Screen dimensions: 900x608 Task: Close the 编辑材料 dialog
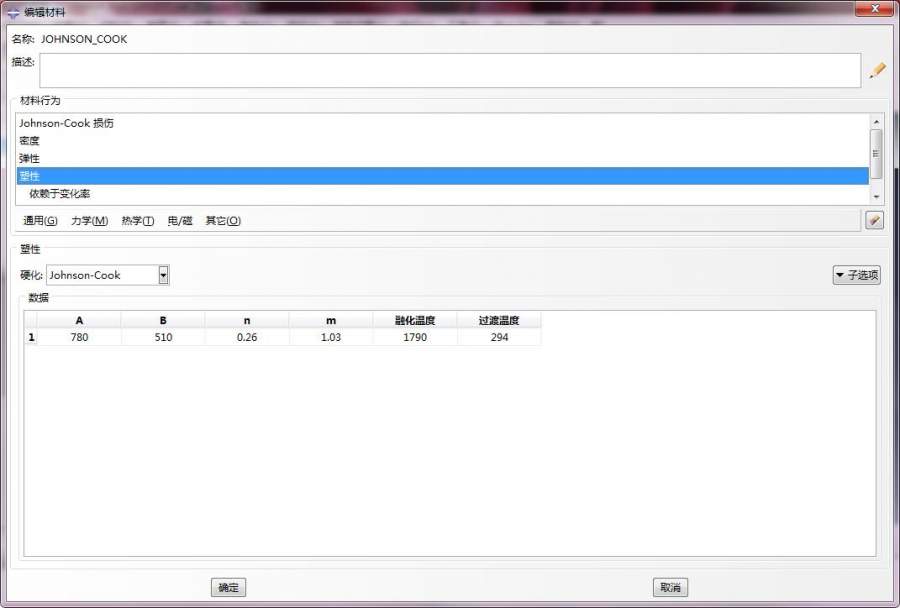[x=875, y=9]
